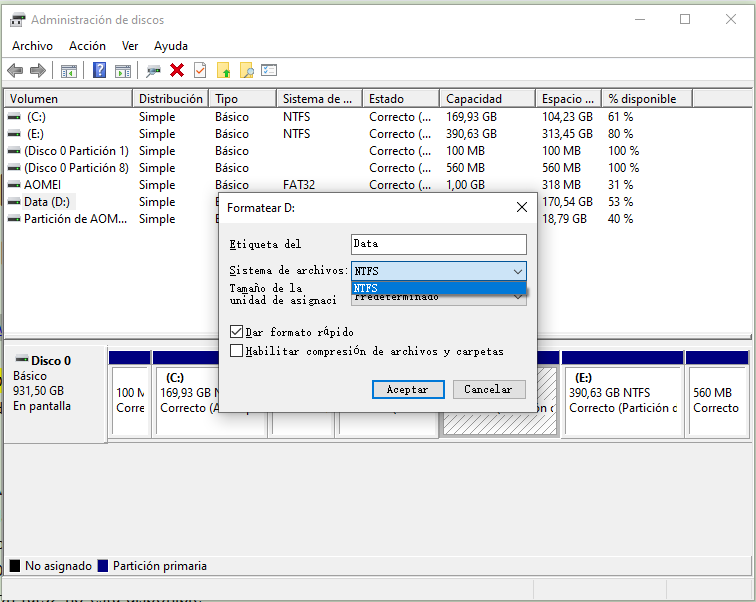Click the drive connection icon in toolbar
The height and width of the screenshot is (602, 756).
(x=153, y=70)
